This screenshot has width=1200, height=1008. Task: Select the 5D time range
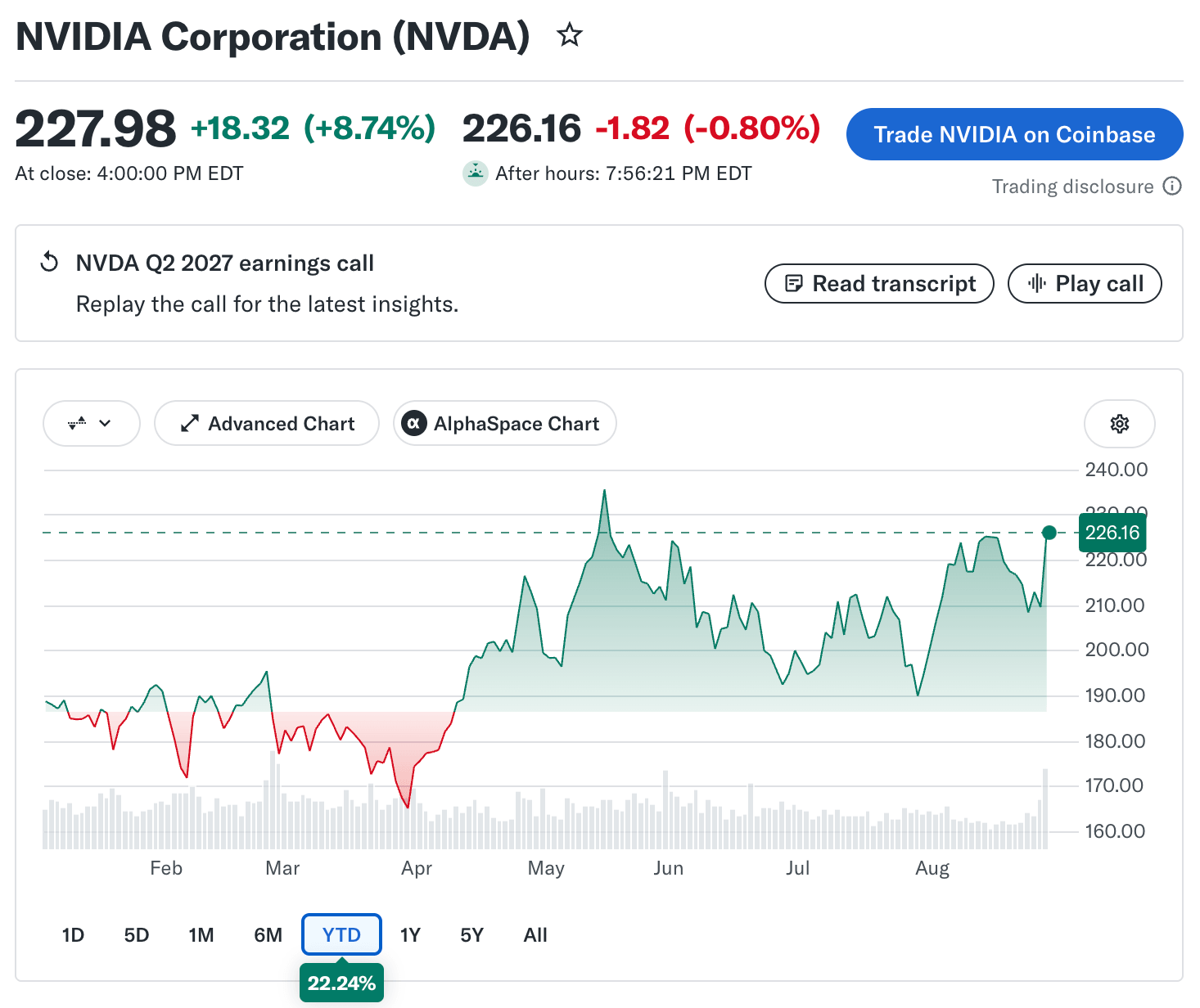[x=137, y=935]
